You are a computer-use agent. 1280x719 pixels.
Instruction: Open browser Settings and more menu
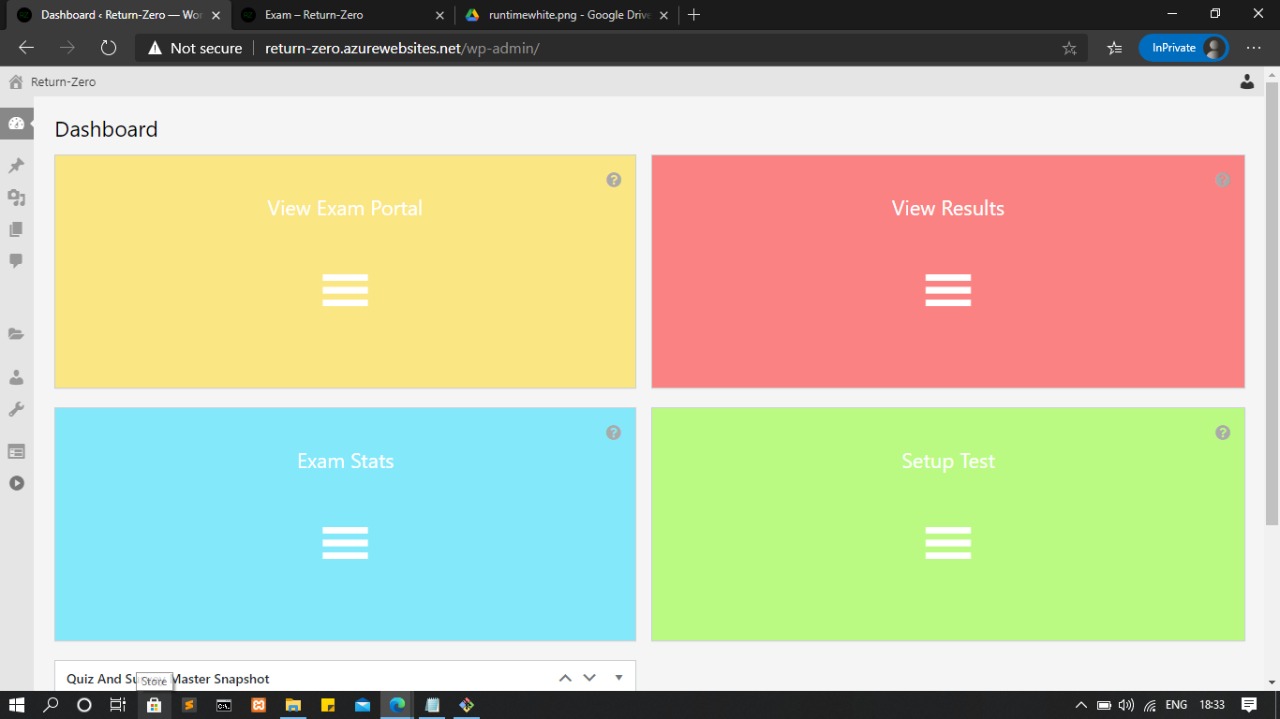1253,48
